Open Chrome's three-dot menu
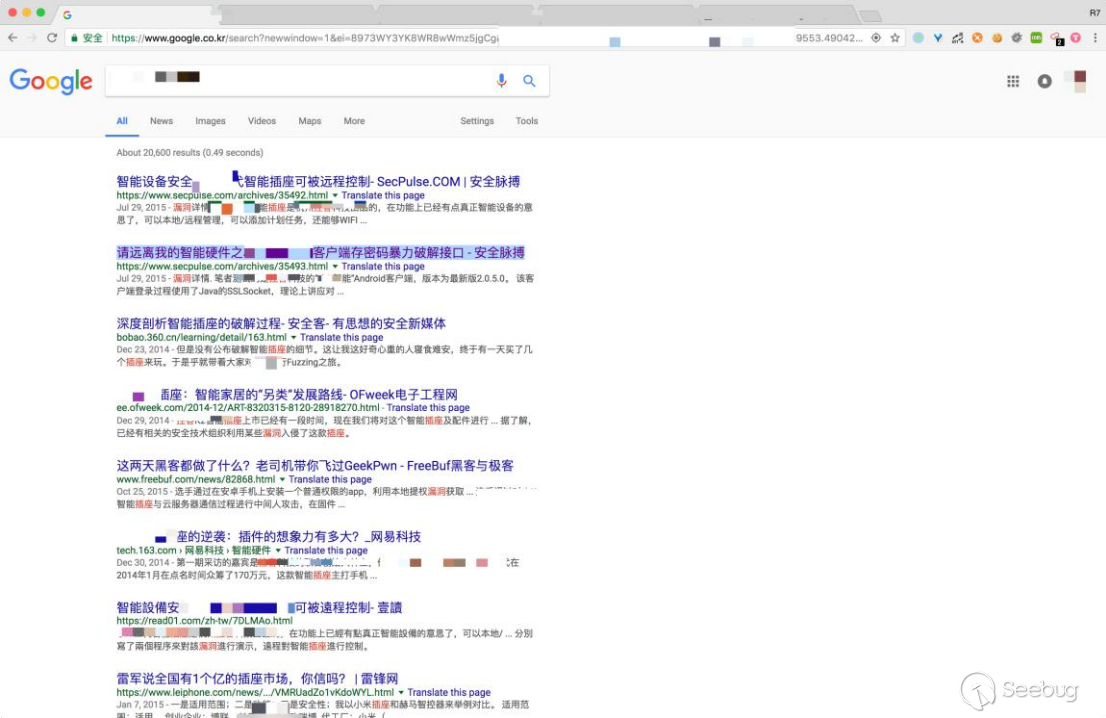 1095,38
